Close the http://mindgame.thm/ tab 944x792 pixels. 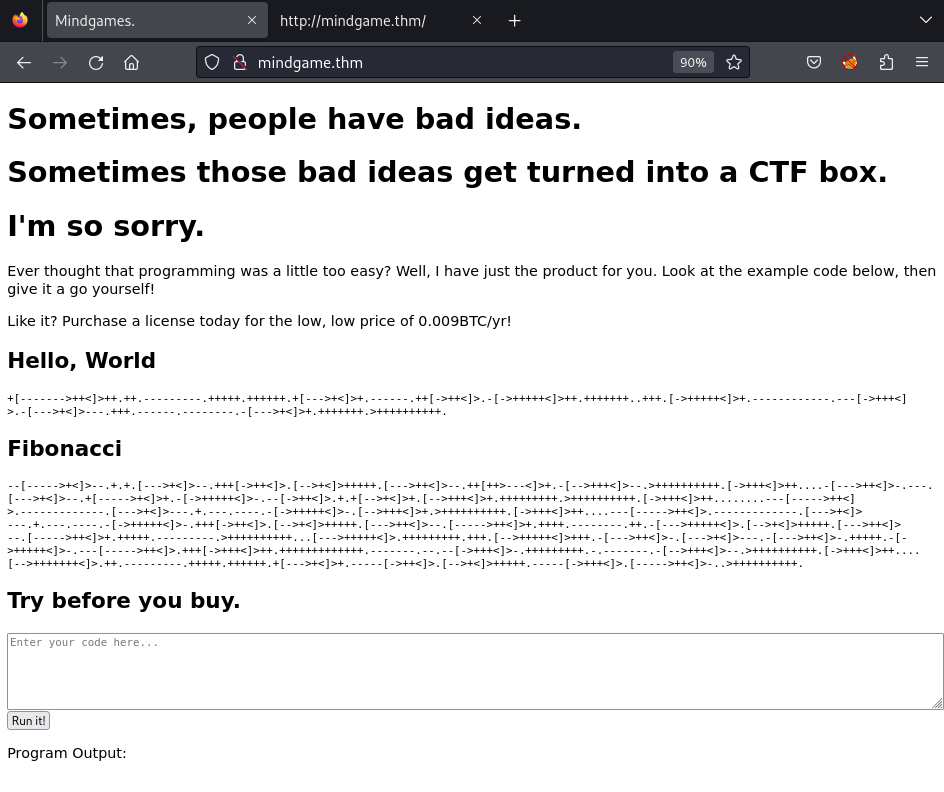point(477,20)
